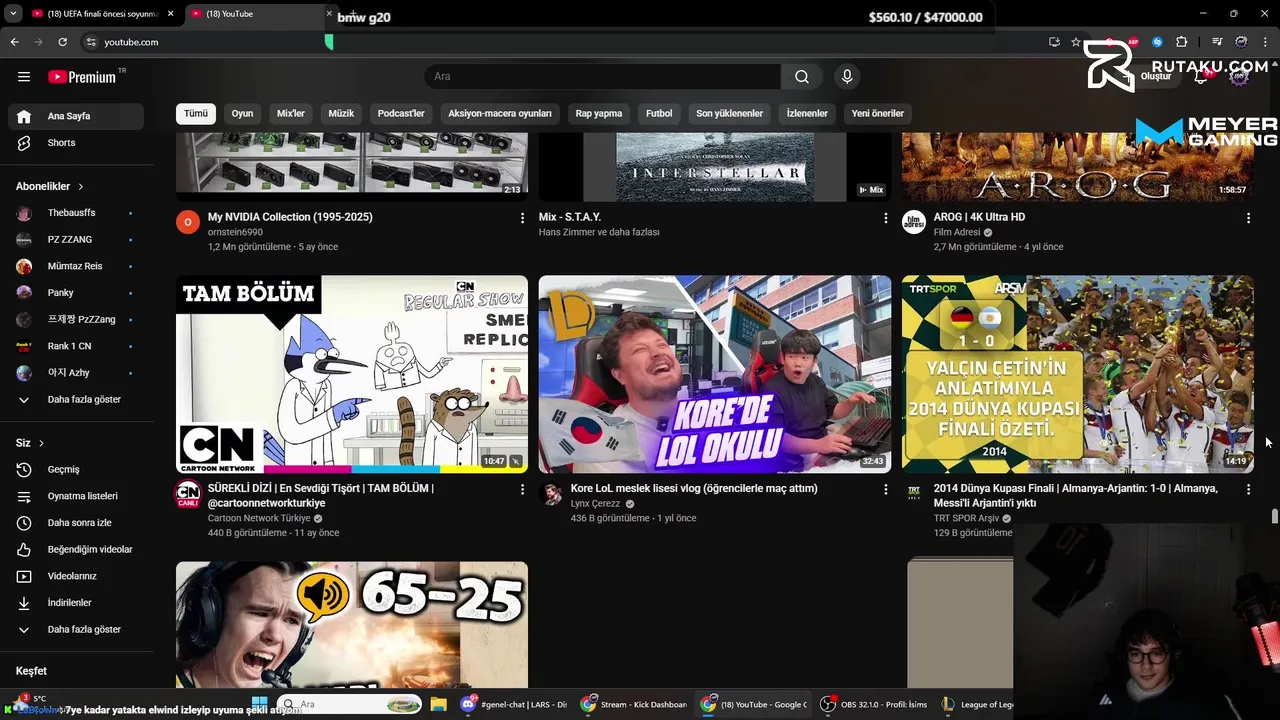Click the Oluştur create button
Viewport: 1280px width, 720px height.
point(1151,77)
